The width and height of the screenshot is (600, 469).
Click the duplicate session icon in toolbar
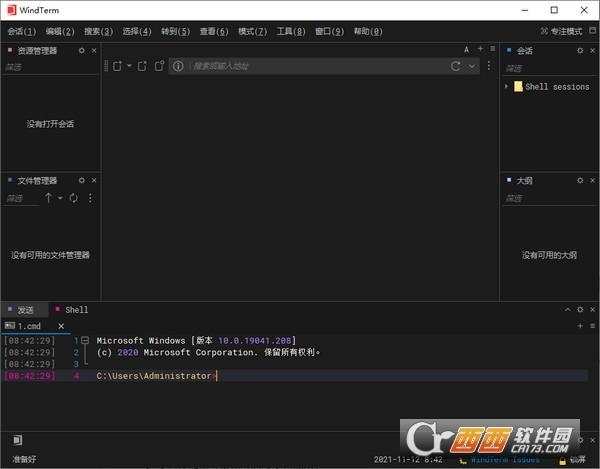coord(142,66)
